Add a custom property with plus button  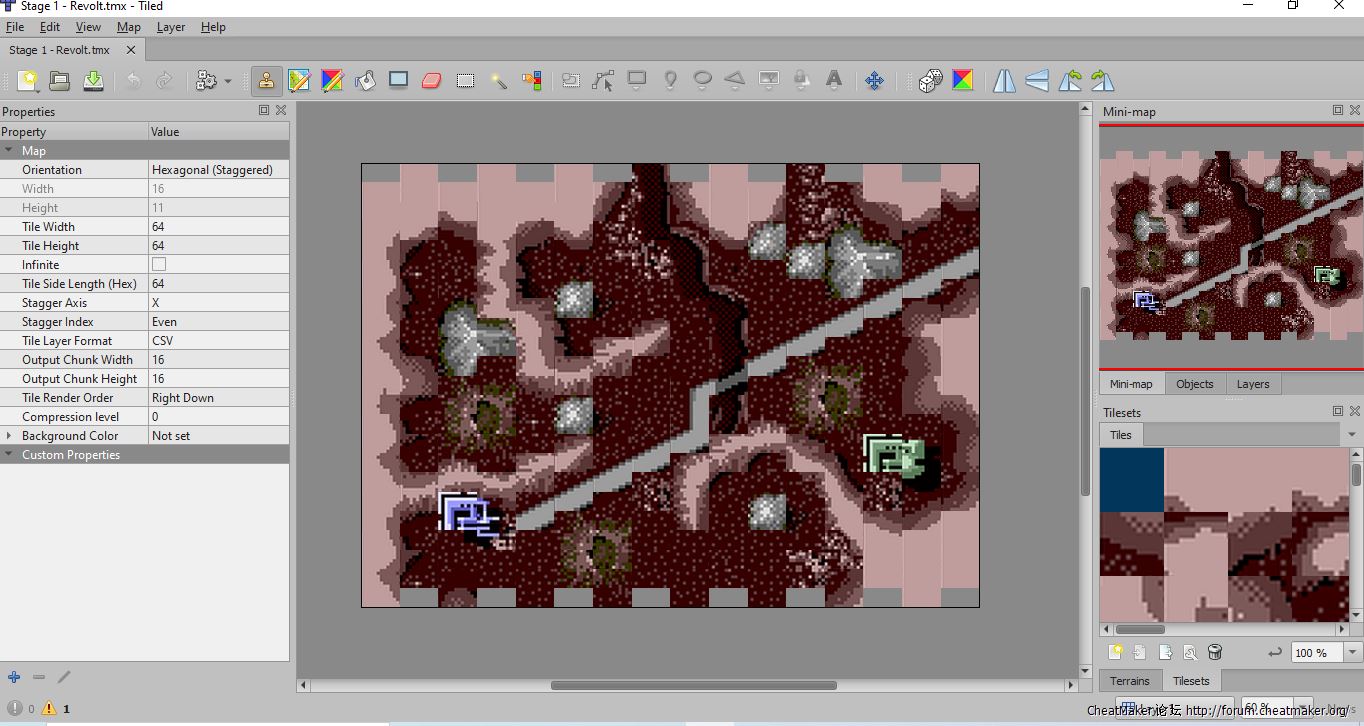coord(14,677)
